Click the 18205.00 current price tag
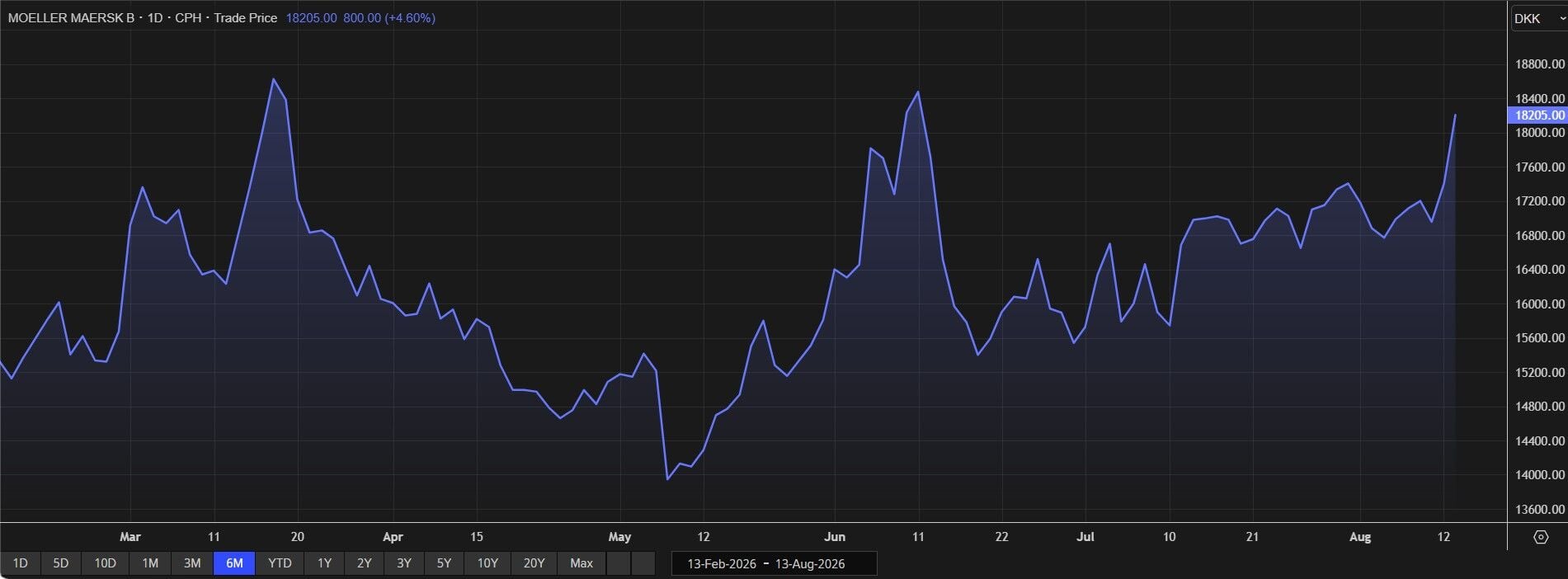The width and height of the screenshot is (1568, 579). (1537, 115)
